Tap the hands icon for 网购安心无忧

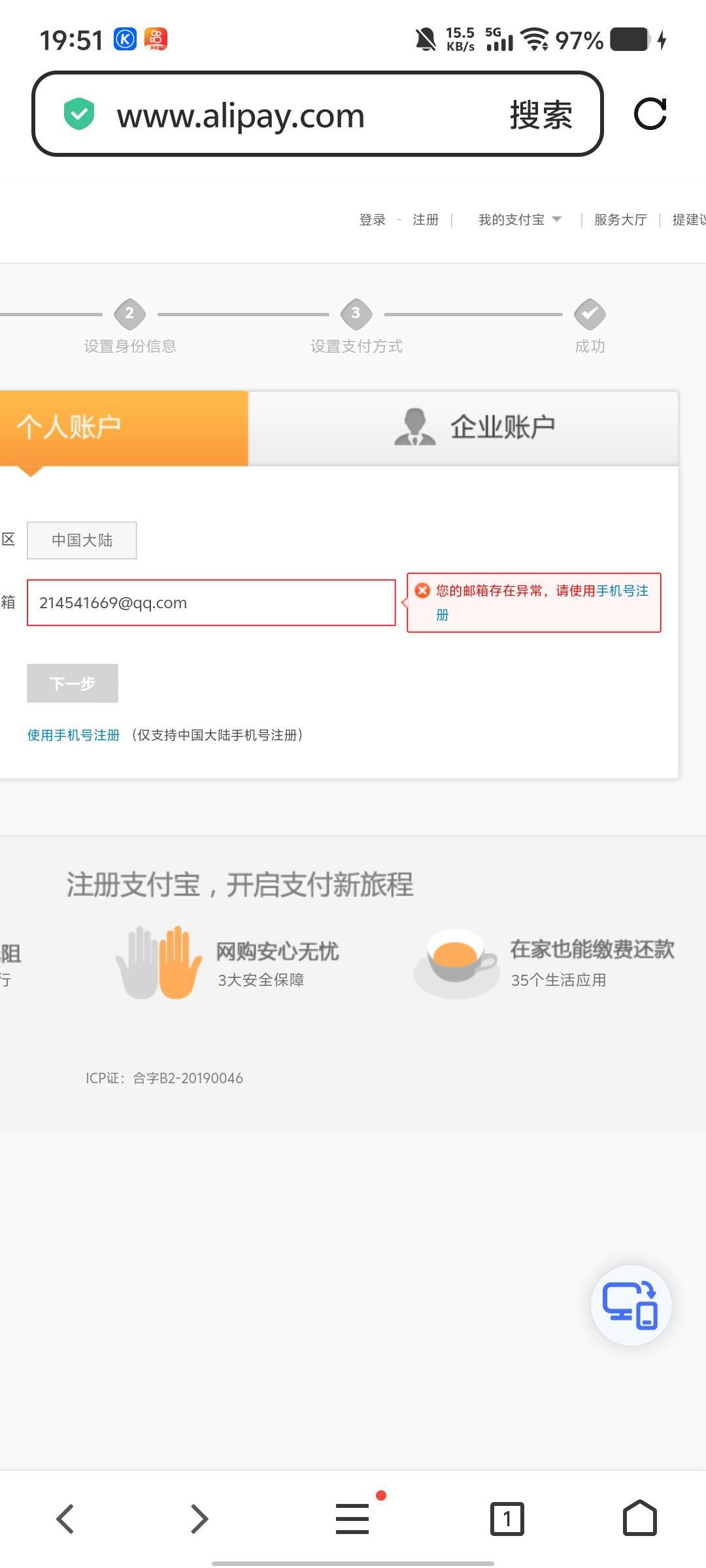point(159,962)
